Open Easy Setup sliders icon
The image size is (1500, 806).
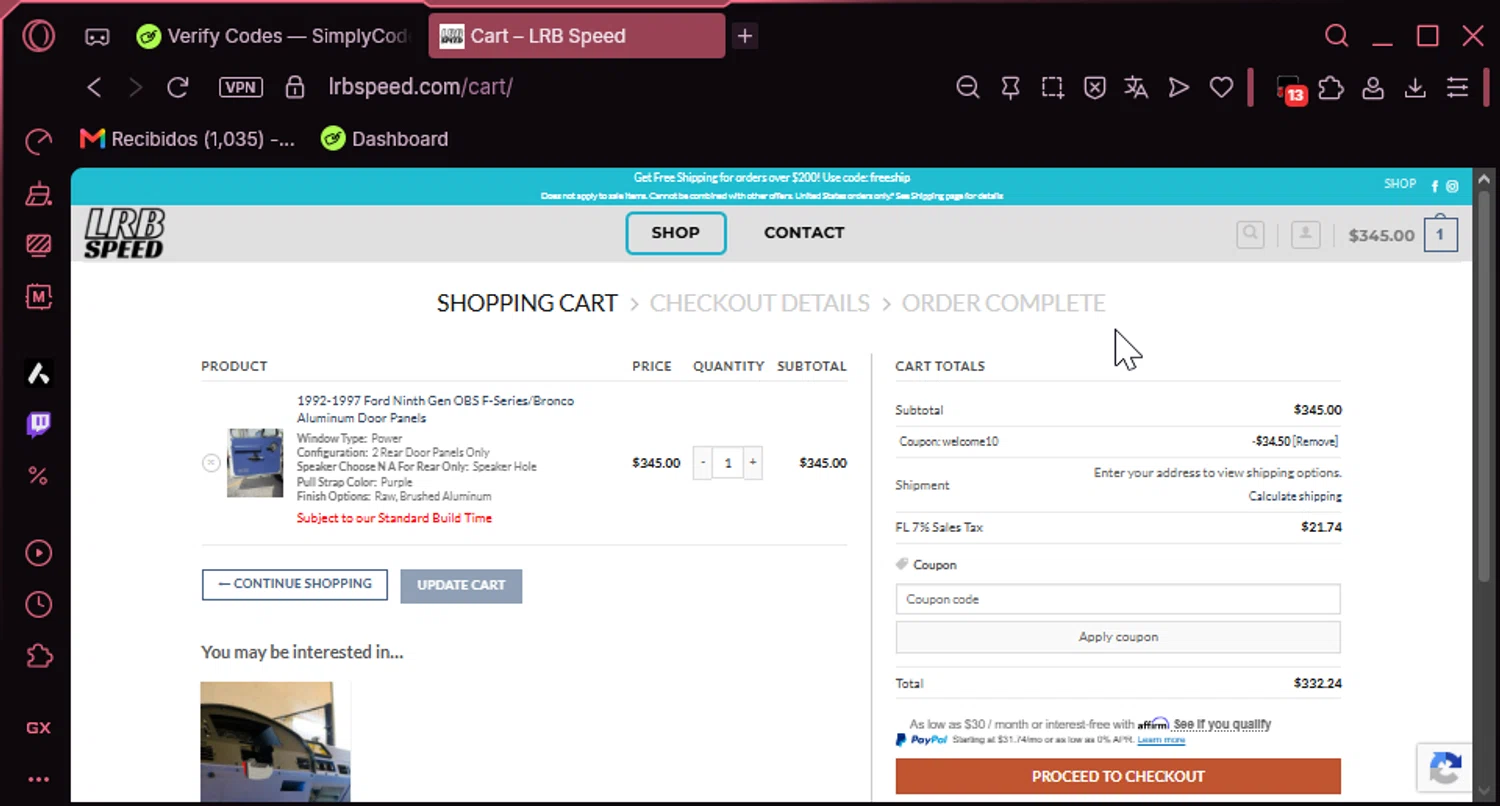pyautogui.click(x=1457, y=87)
